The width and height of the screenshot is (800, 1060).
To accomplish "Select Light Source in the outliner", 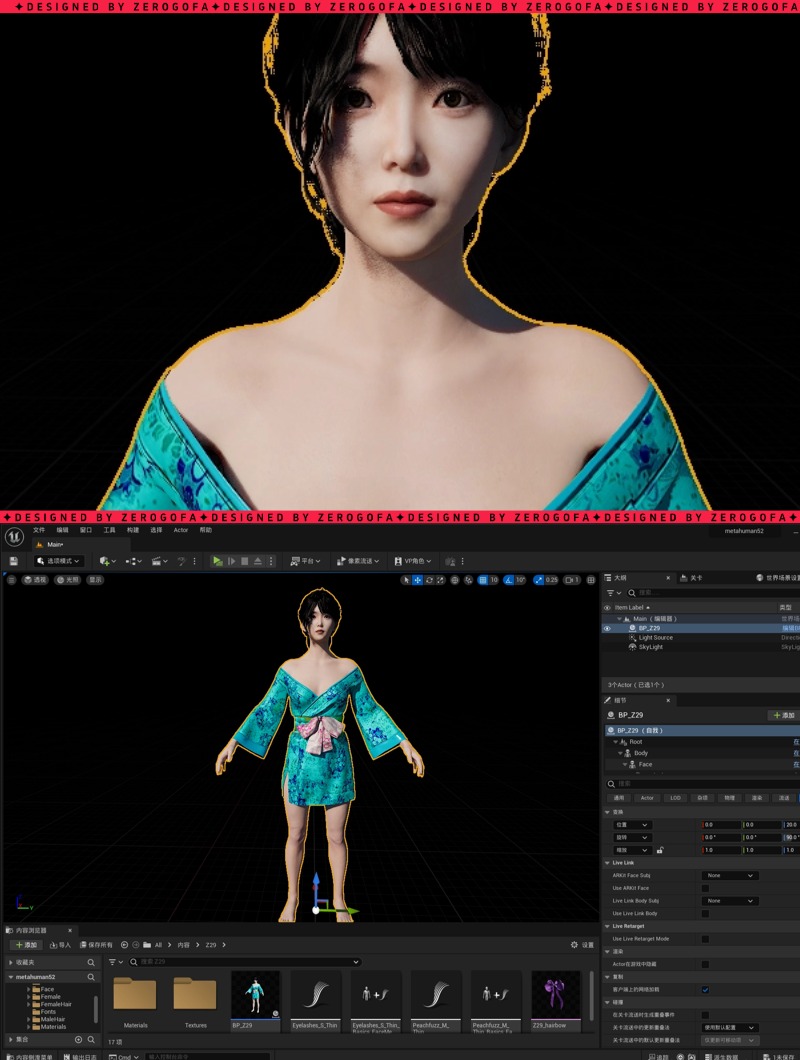I will pos(656,637).
